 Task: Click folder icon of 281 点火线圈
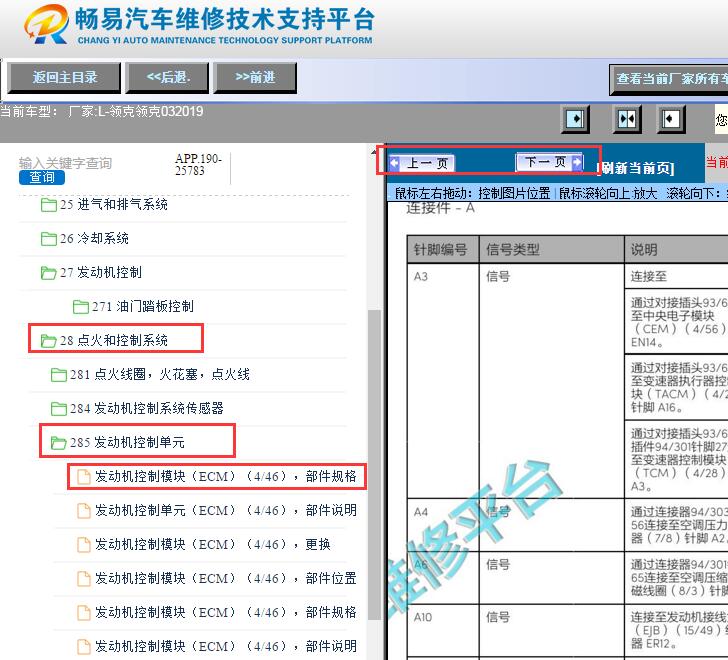58,375
